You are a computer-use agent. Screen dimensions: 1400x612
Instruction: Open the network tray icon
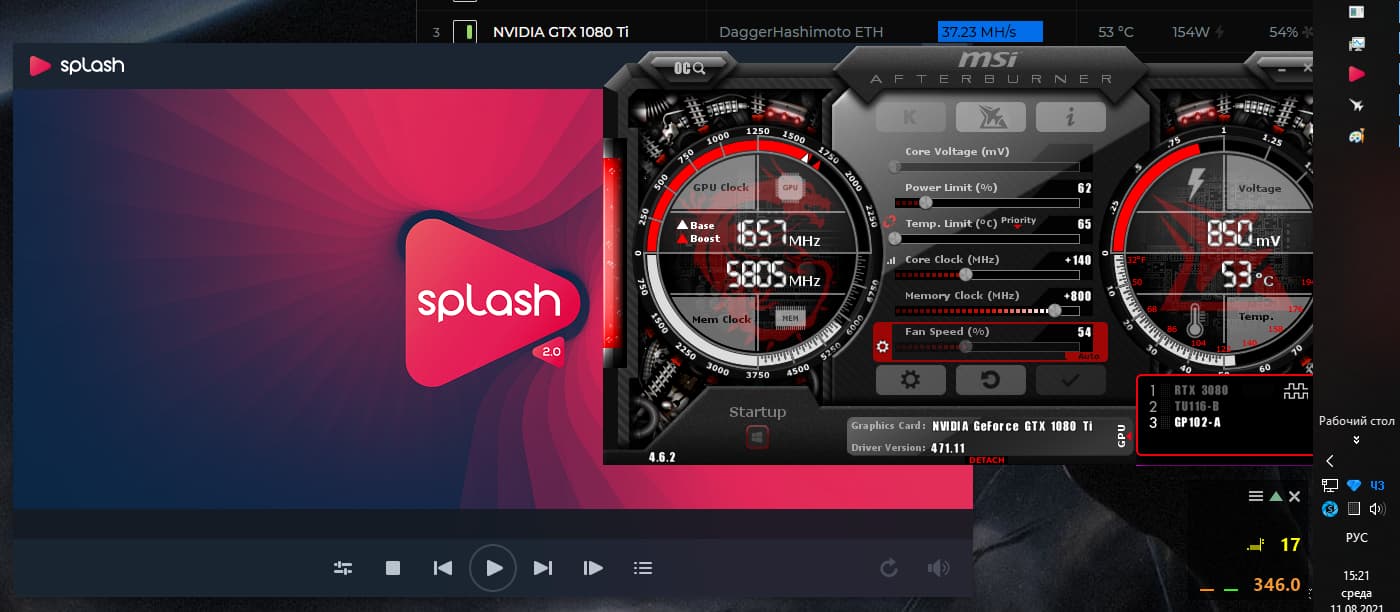(1330, 485)
